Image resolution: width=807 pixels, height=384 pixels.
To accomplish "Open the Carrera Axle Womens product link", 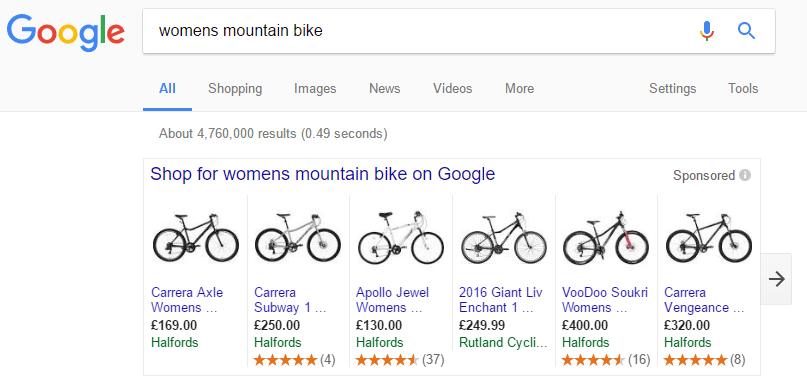I will (x=187, y=300).
